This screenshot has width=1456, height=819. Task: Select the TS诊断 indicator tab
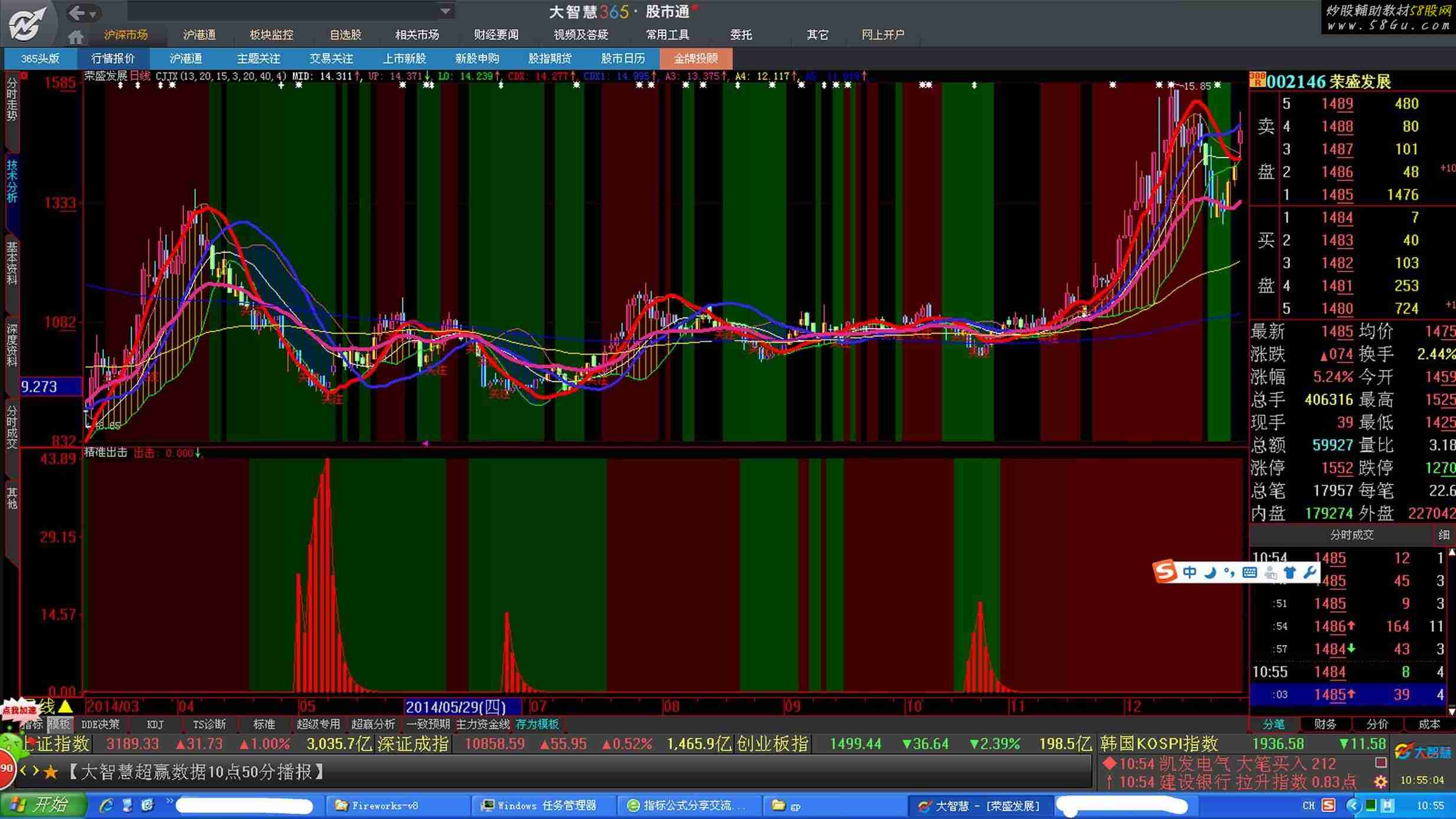(210, 724)
